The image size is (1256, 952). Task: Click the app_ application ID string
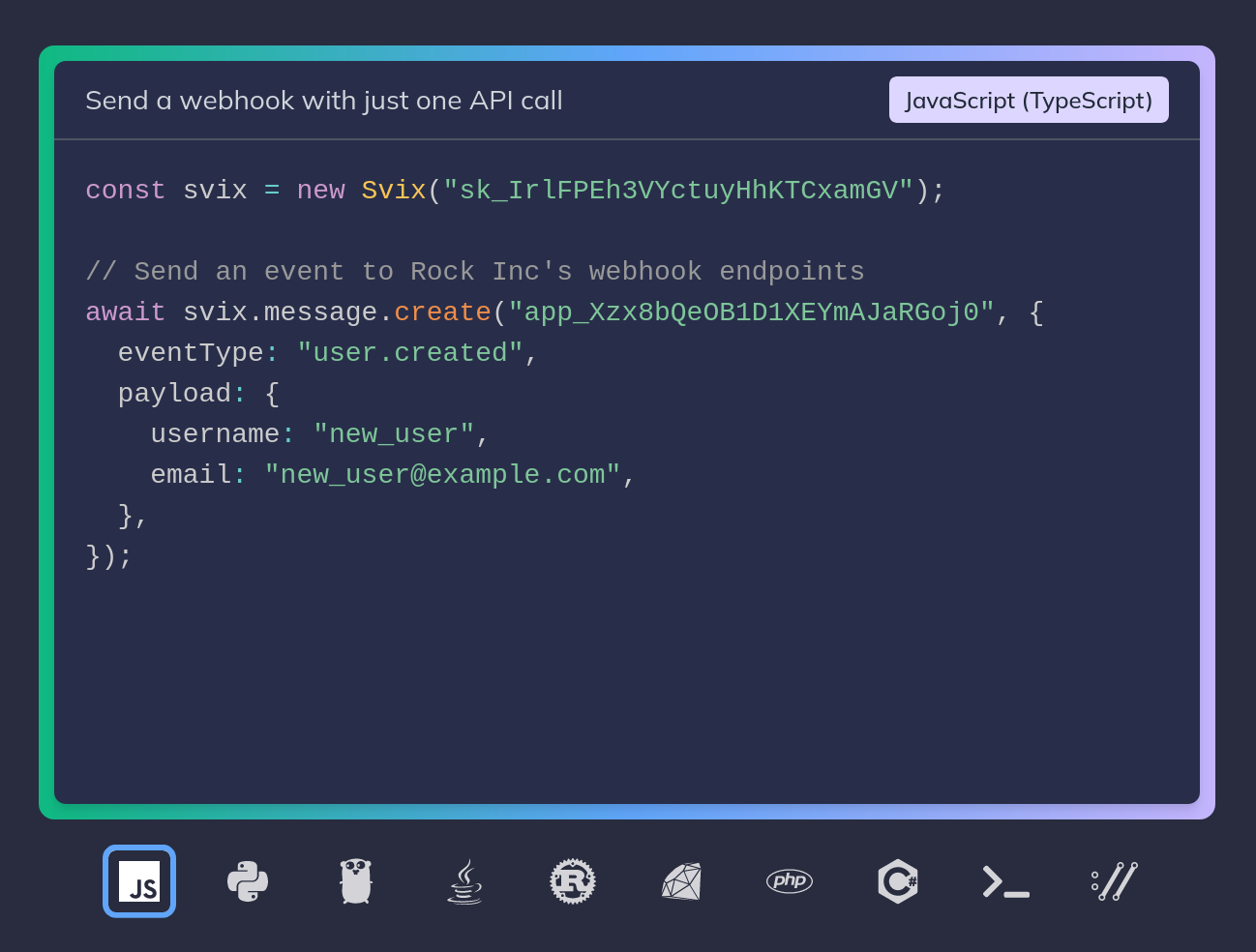751,312
